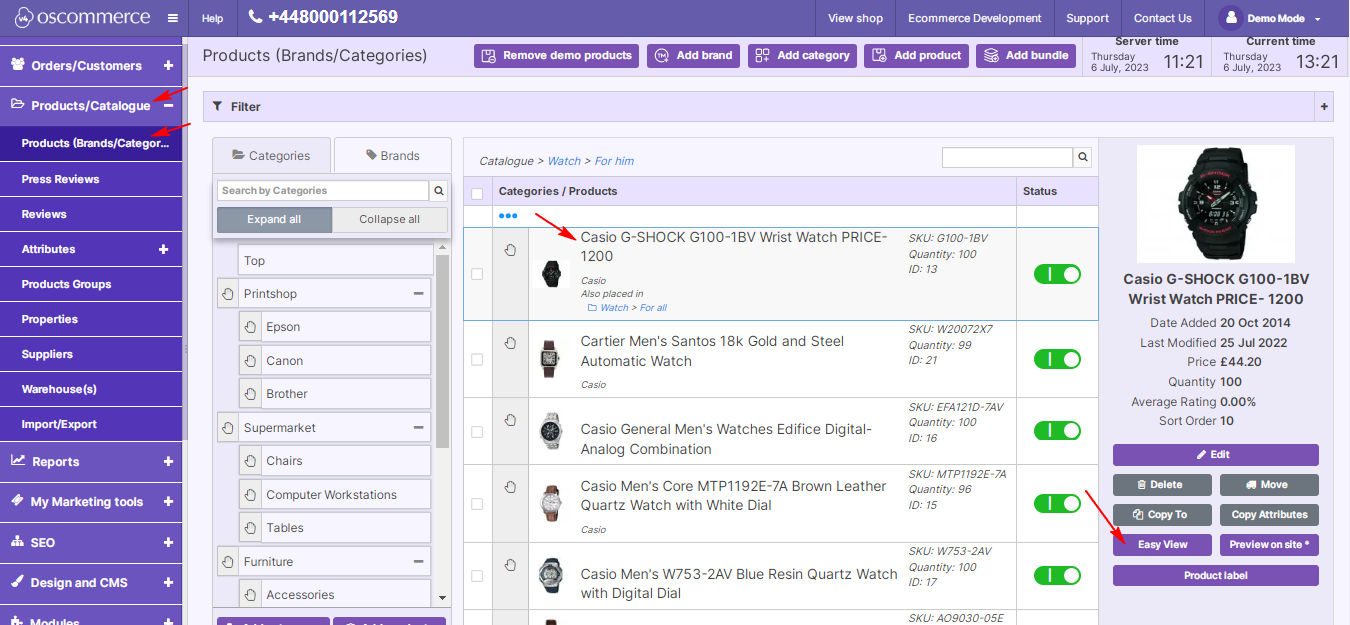Tick checkbox for Casio Edifice Digital-Analog watch
Image resolution: width=1350 pixels, height=625 pixels.
[x=477, y=432]
